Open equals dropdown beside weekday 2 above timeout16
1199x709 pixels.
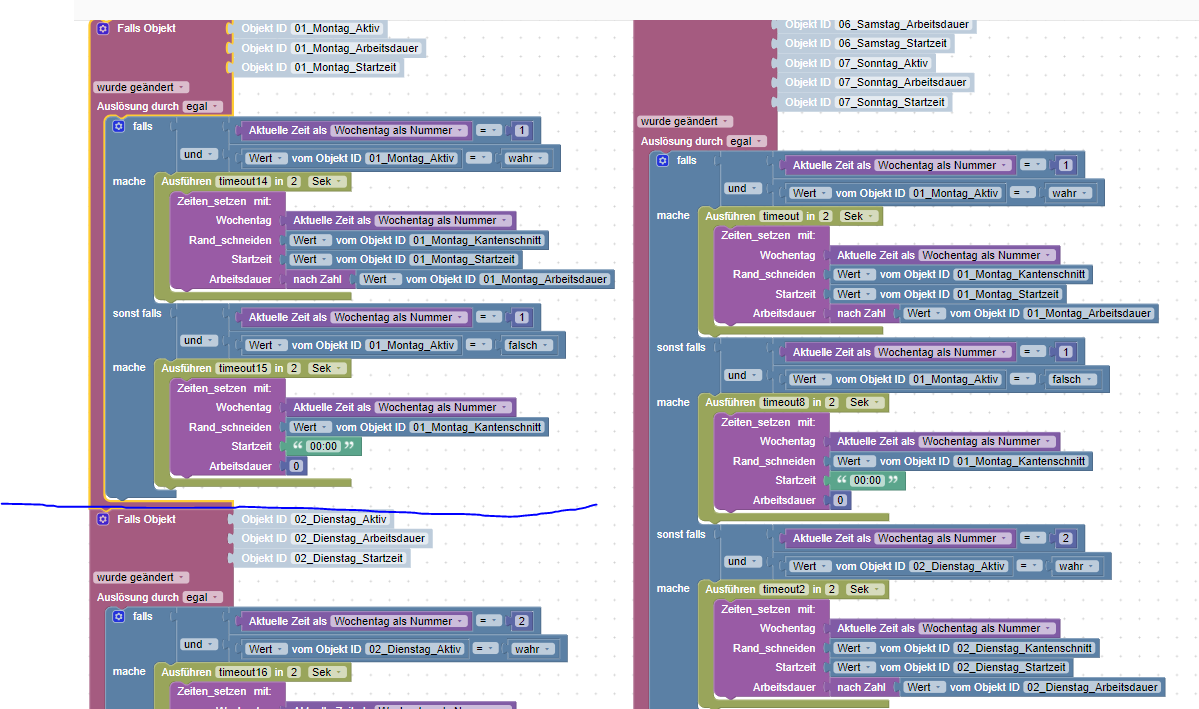click(489, 622)
